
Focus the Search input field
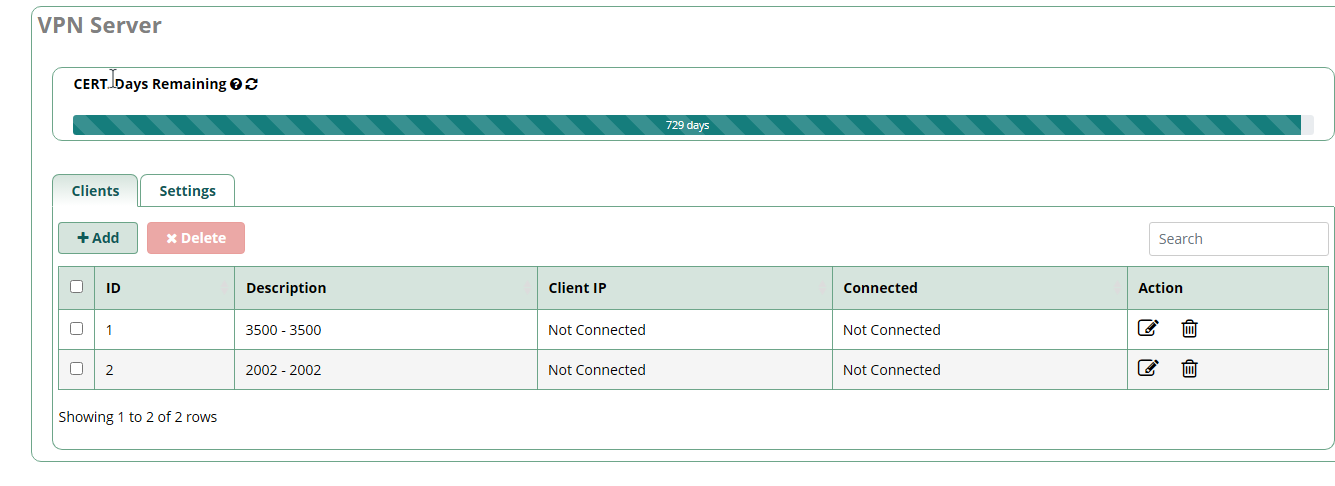click(x=1238, y=239)
